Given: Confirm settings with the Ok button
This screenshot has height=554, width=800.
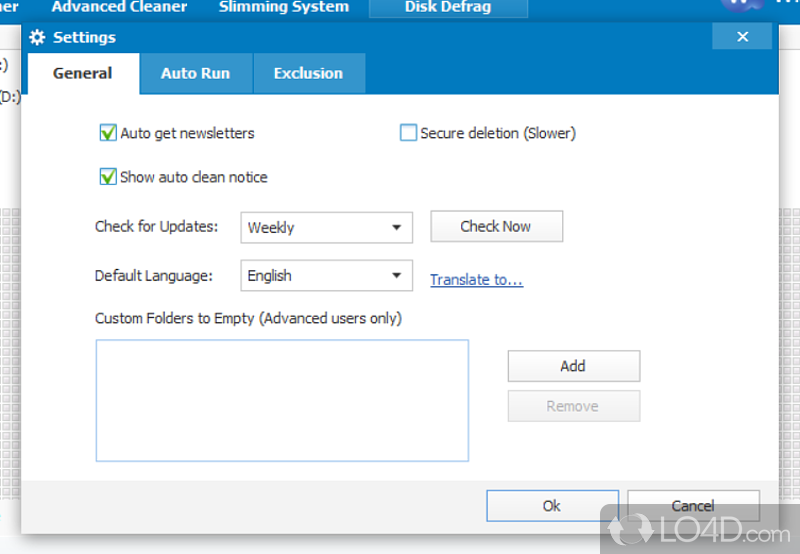Looking at the screenshot, I should tap(552, 506).
